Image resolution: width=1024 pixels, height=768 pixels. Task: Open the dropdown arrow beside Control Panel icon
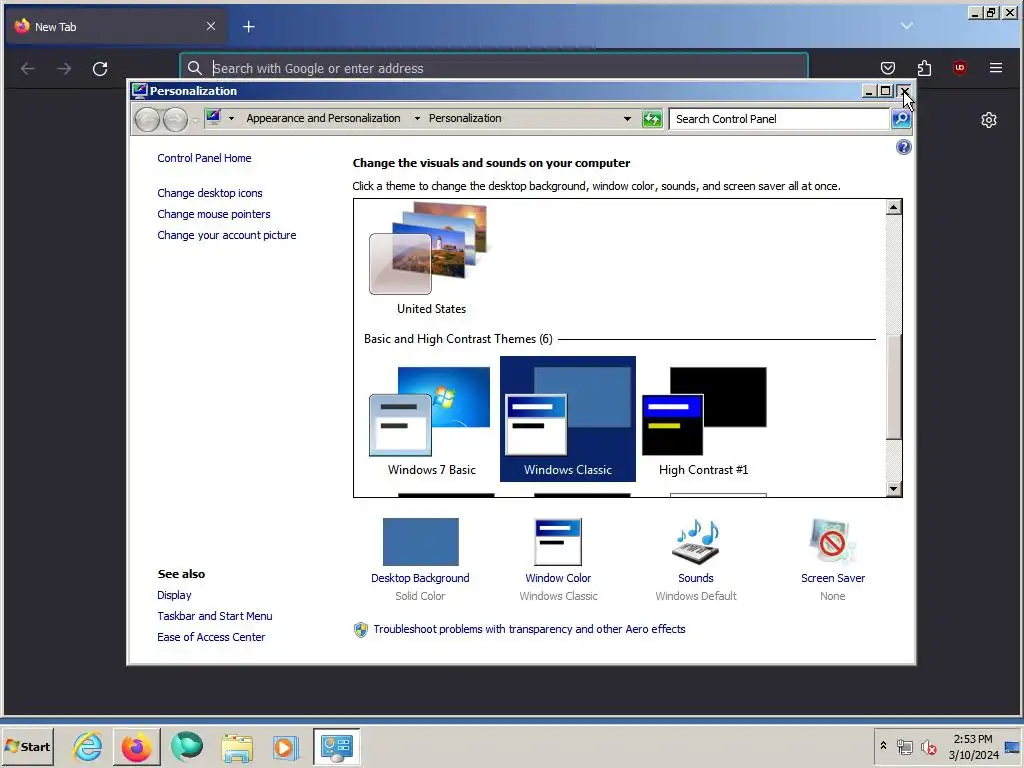[x=231, y=118]
